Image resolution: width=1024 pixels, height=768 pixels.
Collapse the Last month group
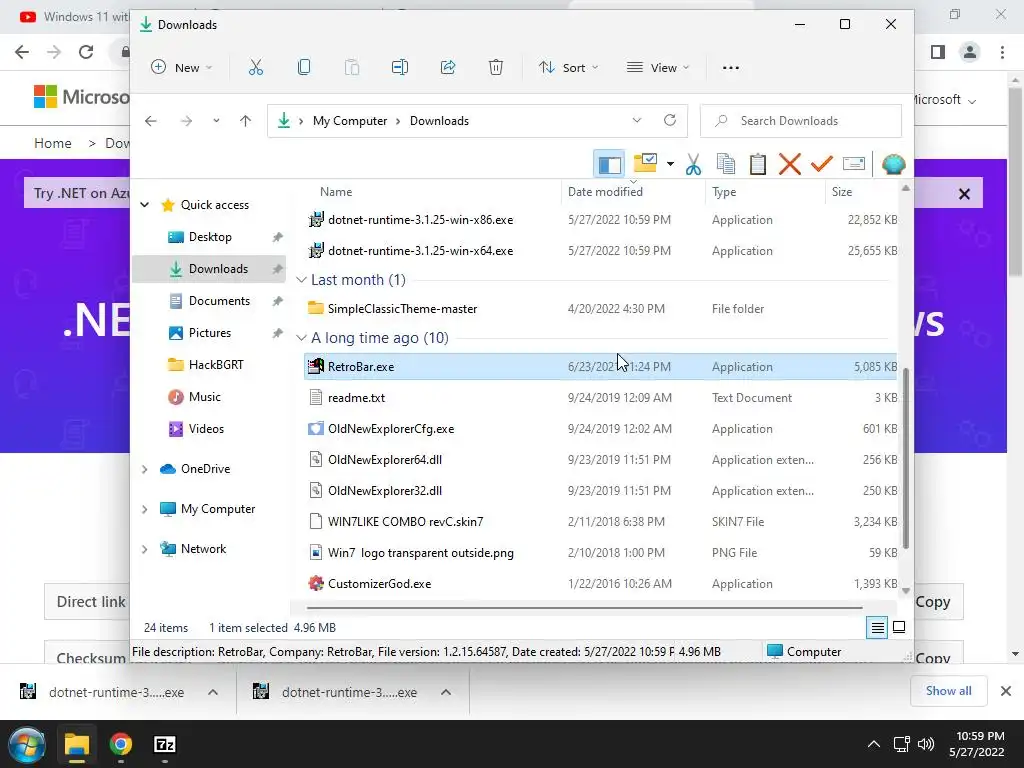pyautogui.click(x=301, y=280)
